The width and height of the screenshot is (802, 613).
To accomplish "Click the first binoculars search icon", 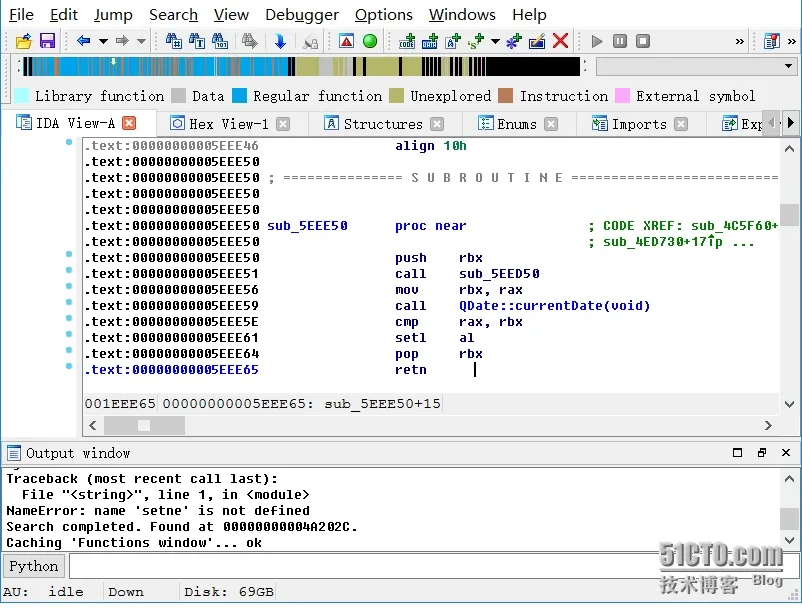I will [173, 41].
